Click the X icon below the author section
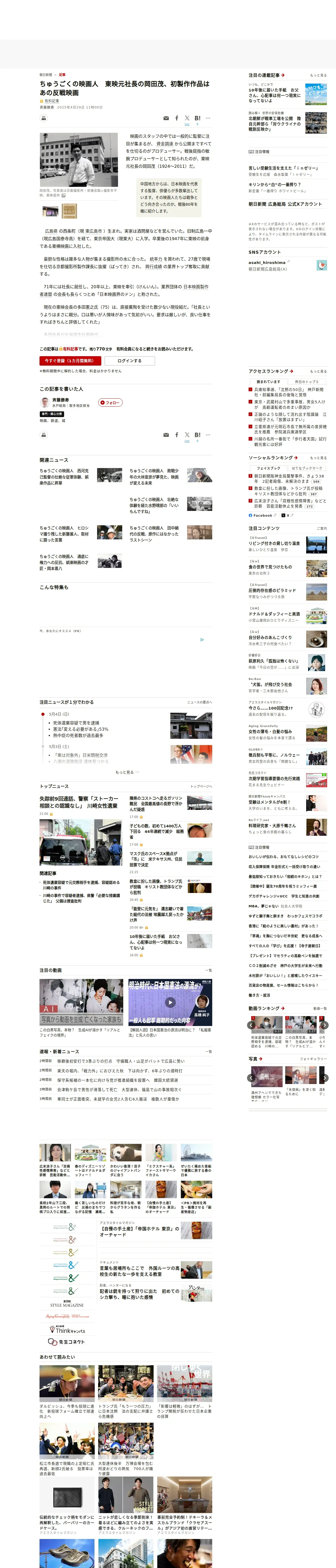Screen dimensions: 336x1568 [x=187, y=435]
